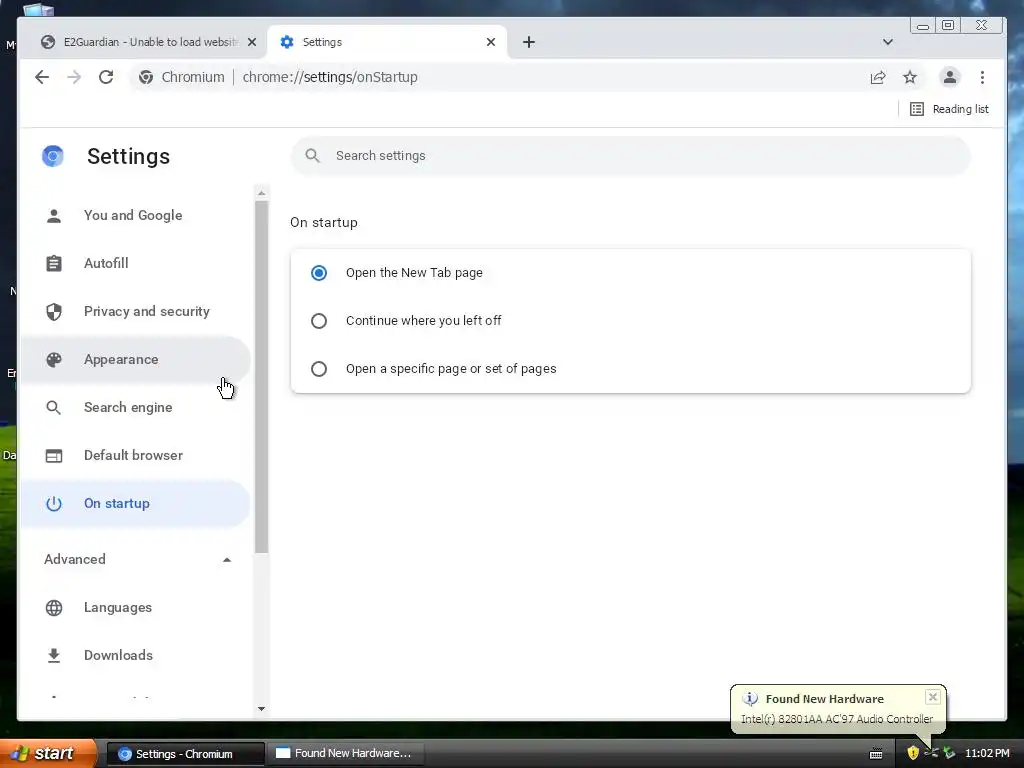
Task: Open the profile avatar menu
Action: pos(950,77)
